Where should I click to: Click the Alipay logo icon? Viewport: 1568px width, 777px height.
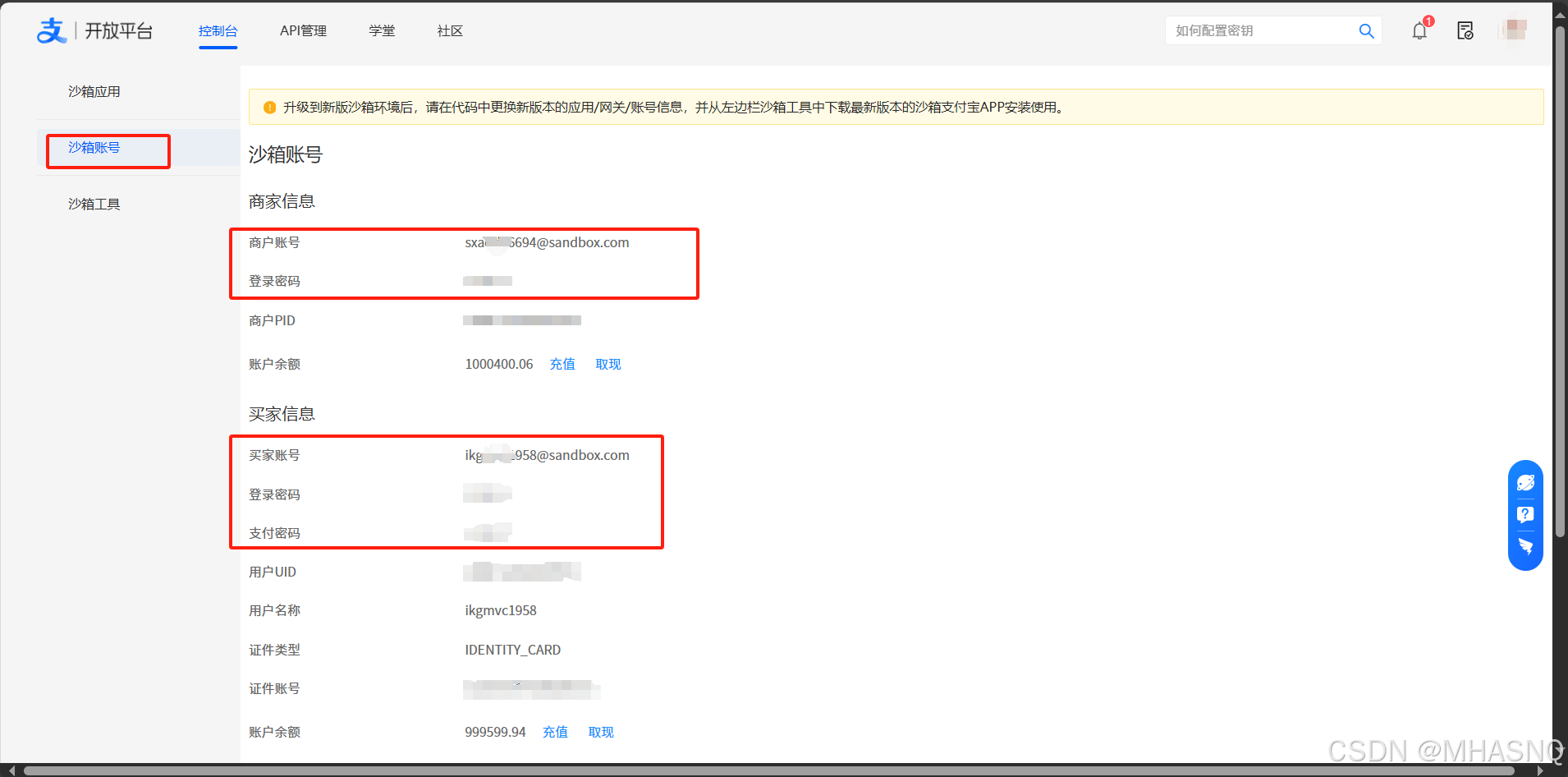(x=52, y=30)
